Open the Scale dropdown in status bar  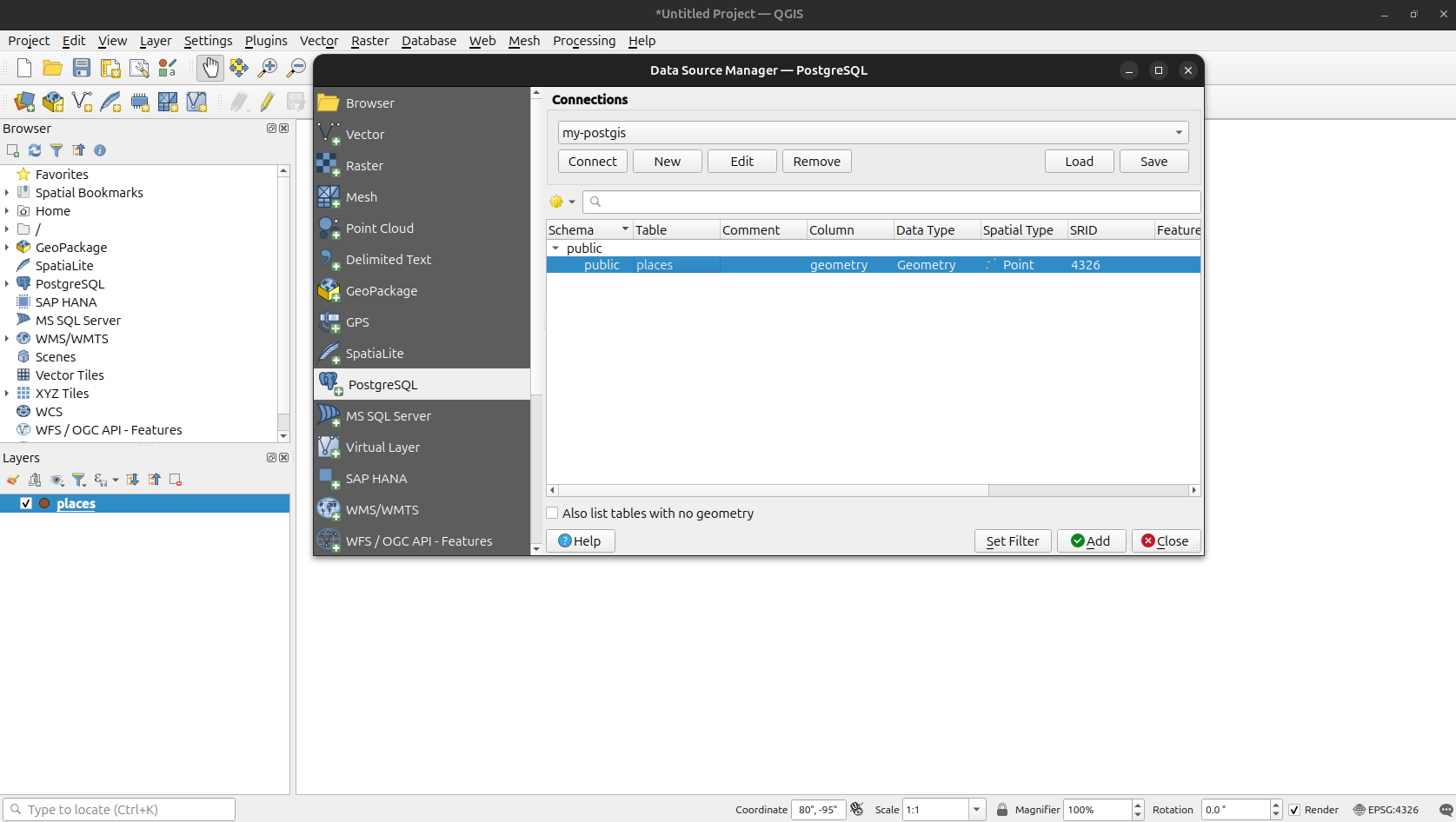click(x=975, y=809)
